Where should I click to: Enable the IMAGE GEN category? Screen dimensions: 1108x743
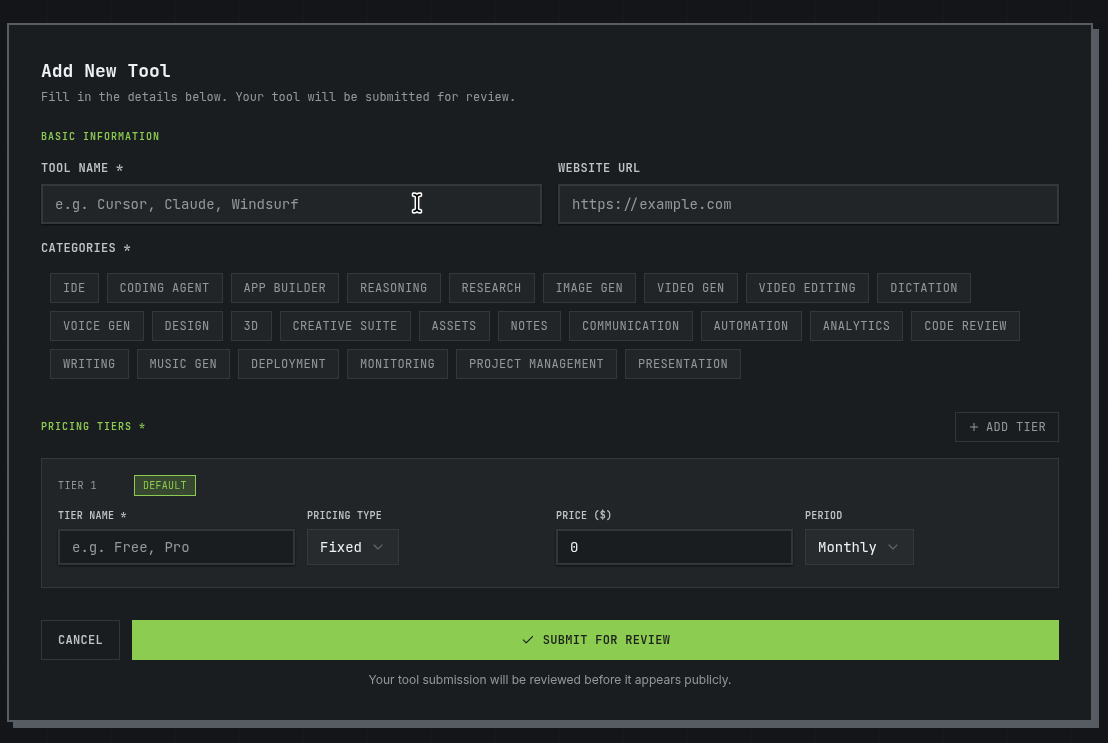(x=589, y=288)
